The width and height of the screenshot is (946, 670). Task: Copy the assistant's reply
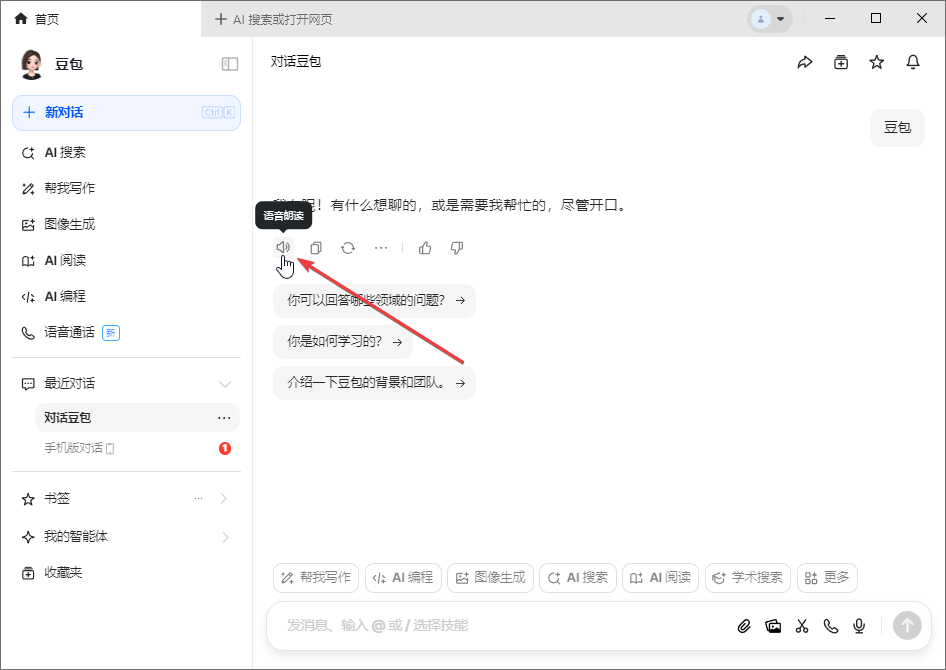coord(315,247)
